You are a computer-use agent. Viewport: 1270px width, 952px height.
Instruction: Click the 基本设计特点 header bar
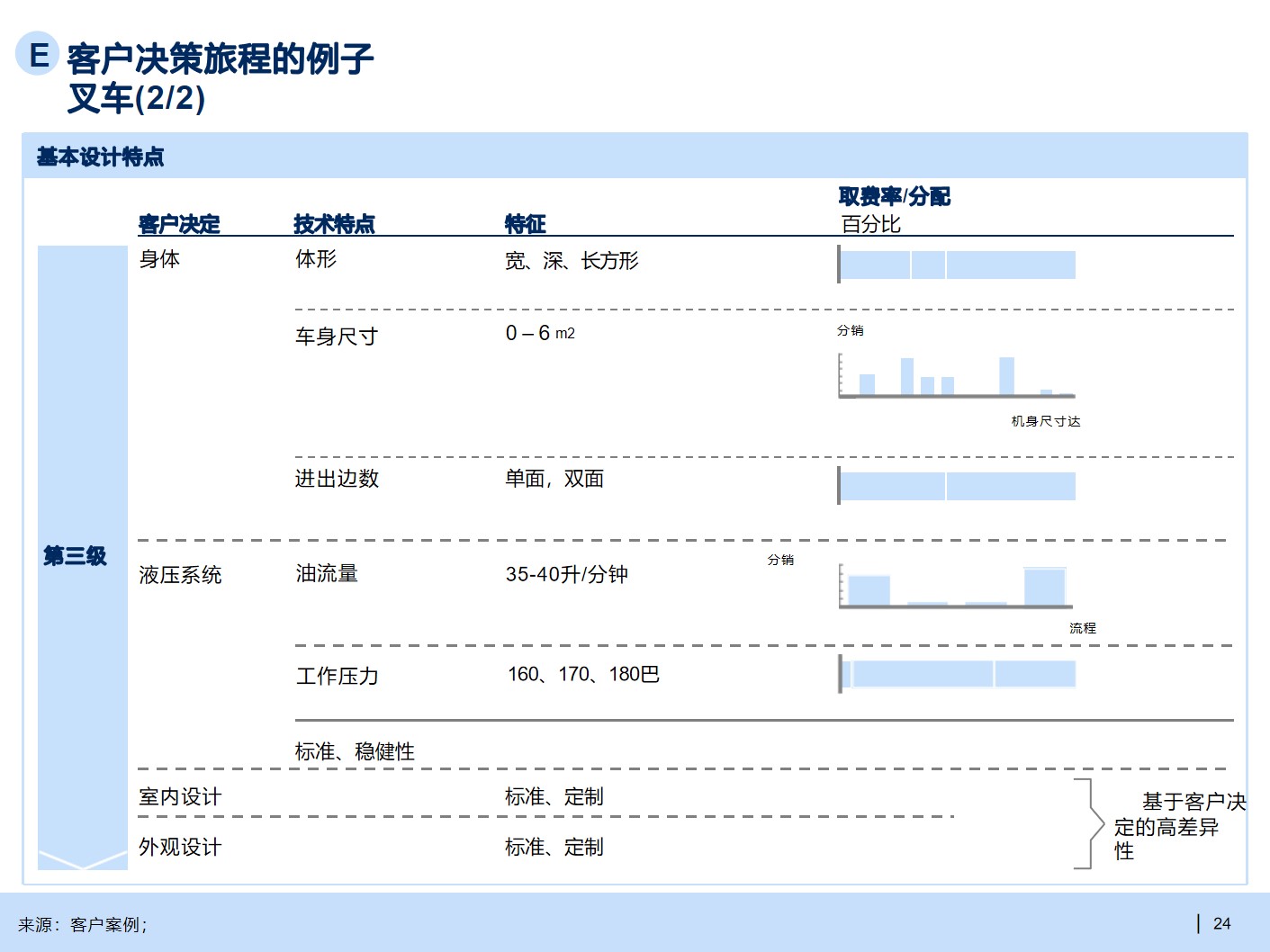(x=635, y=157)
